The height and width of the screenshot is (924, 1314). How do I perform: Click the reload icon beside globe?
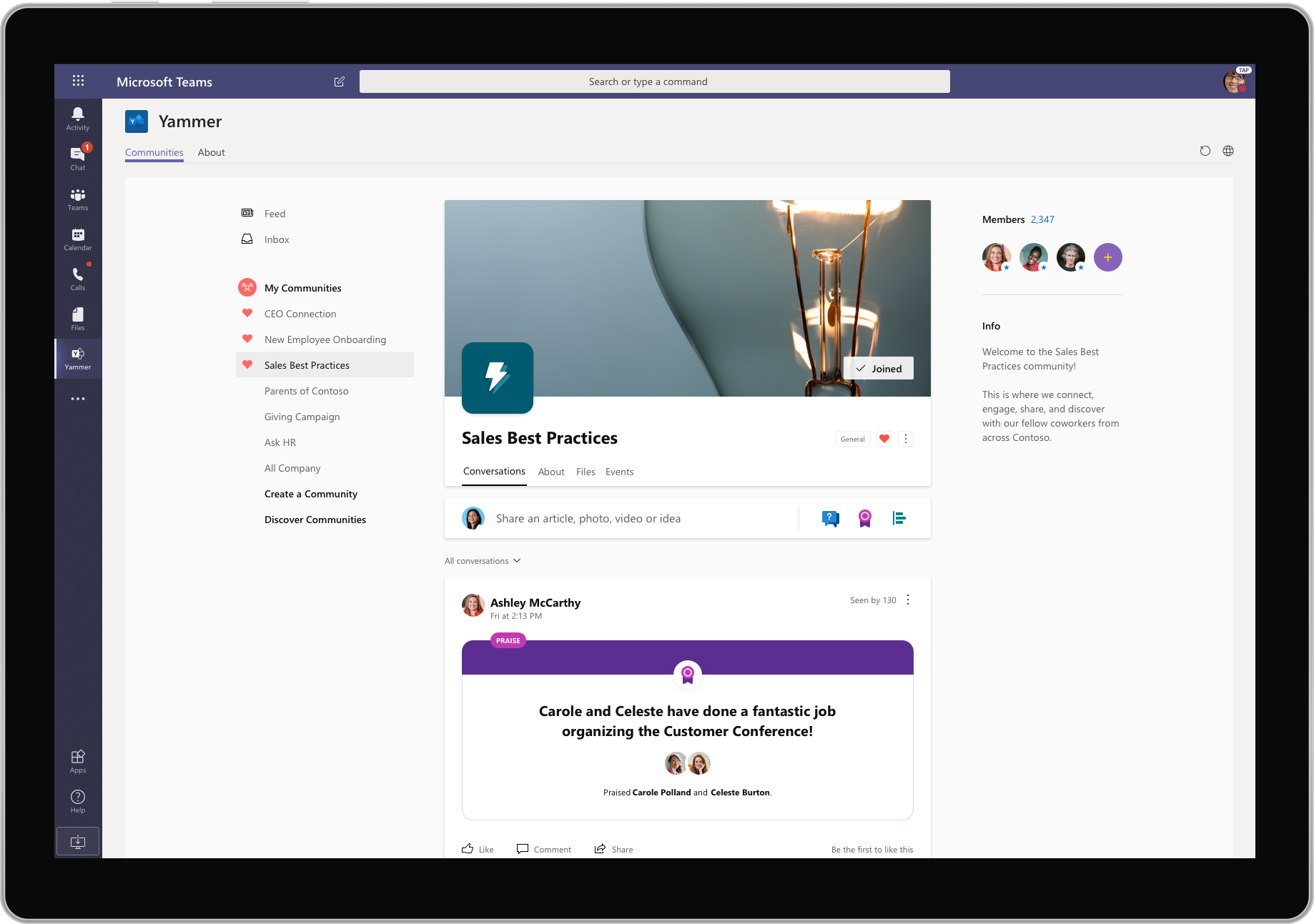[x=1205, y=151]
